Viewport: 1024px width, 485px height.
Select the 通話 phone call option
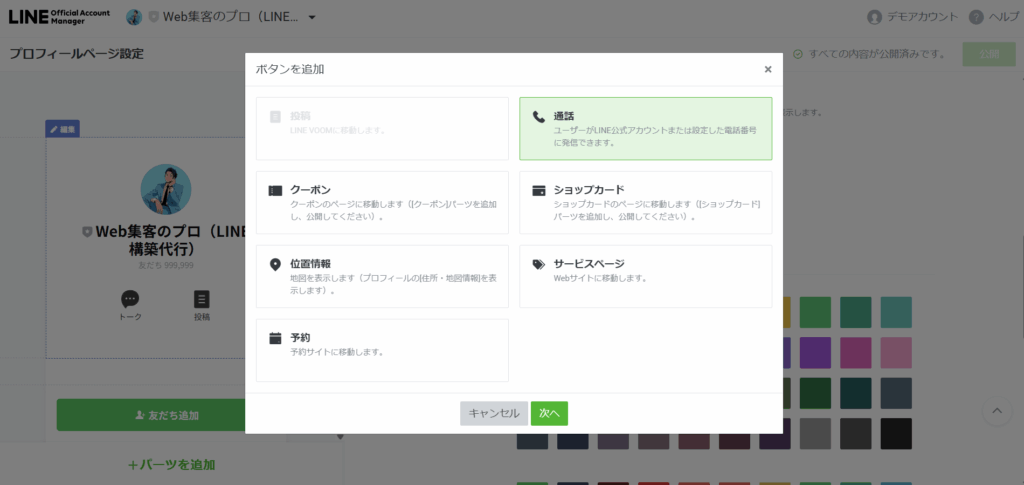(645, 128)
